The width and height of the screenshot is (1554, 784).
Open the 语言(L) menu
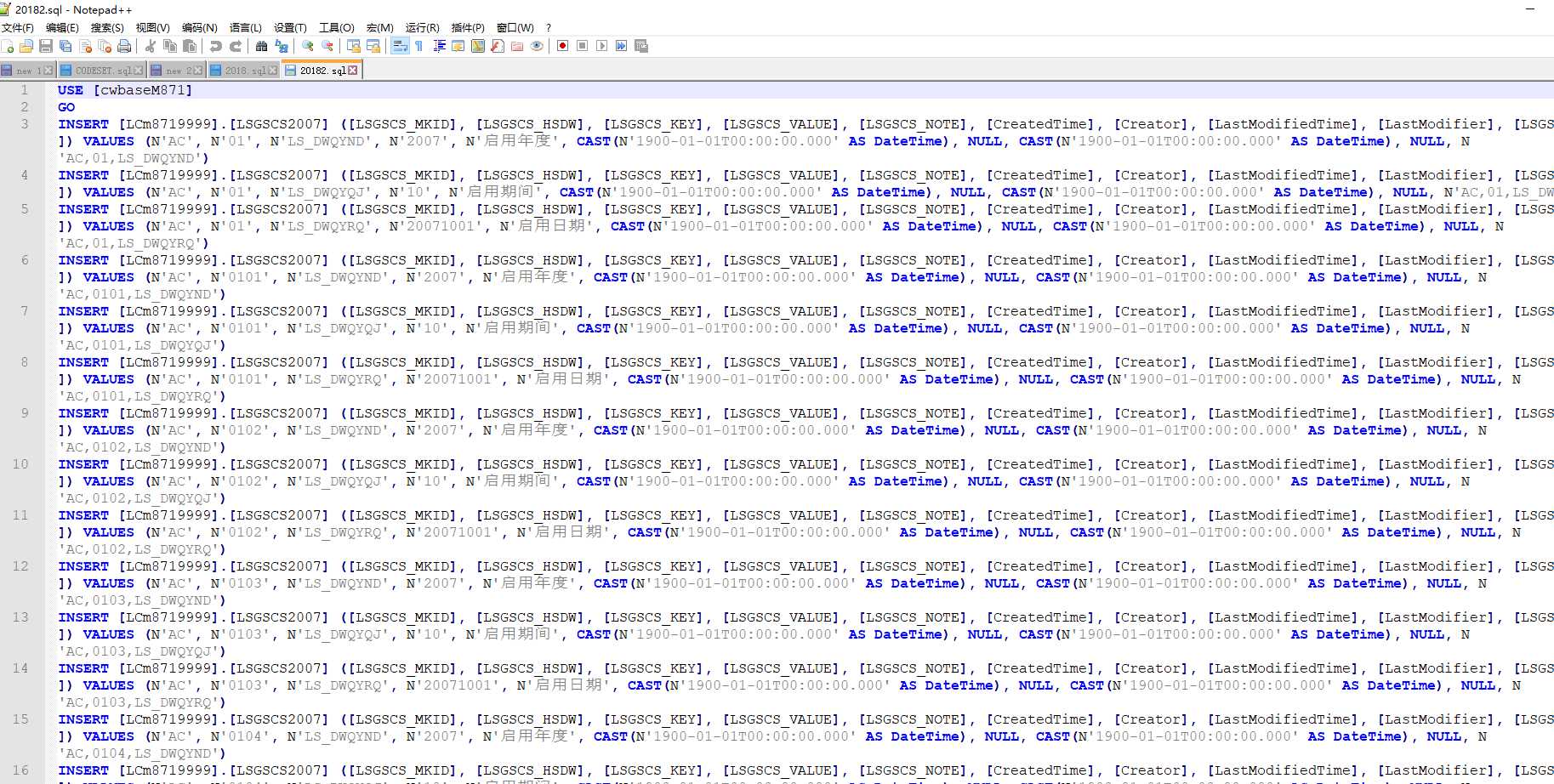[246, 27]
